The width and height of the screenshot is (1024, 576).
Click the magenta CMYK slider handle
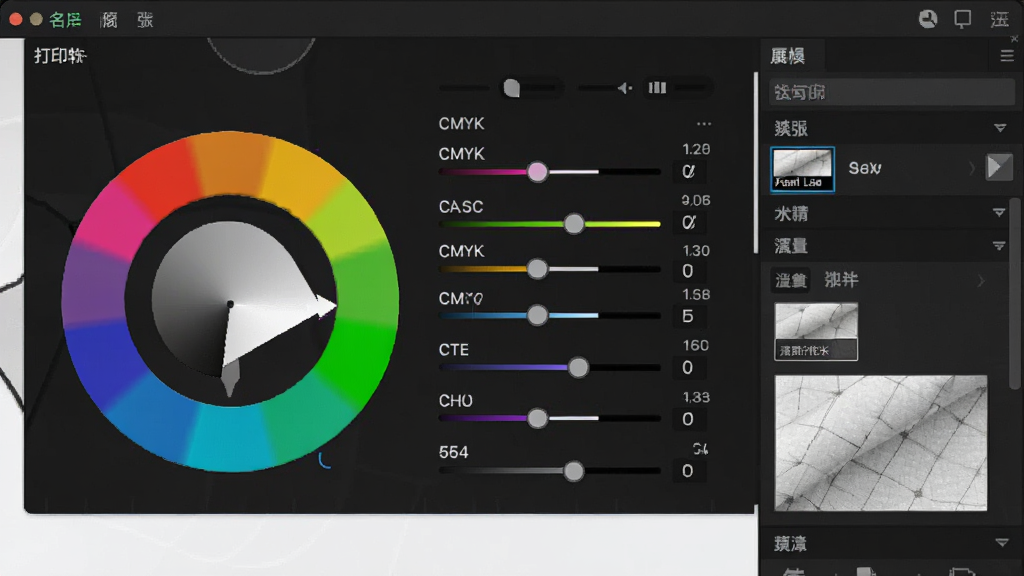(x=537, y=172)
